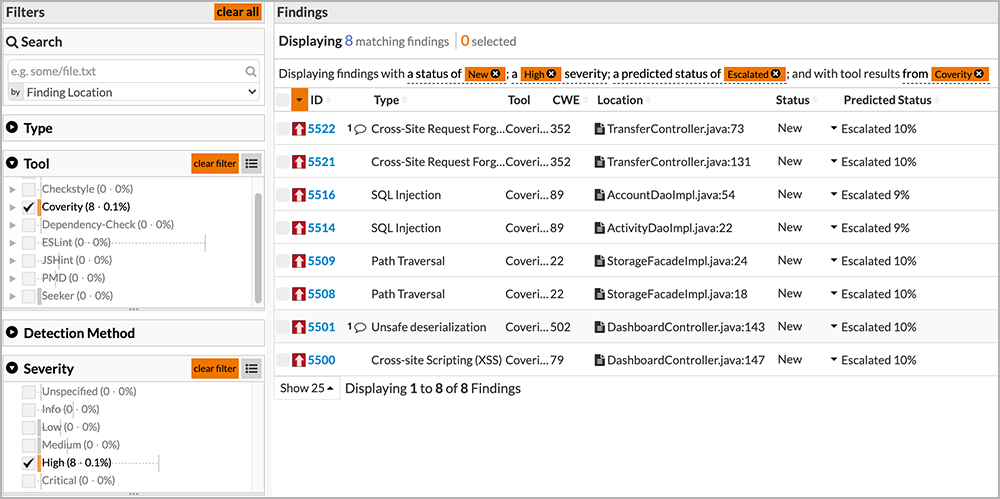Open the orange bulk-select dropdown arrow
Image resolution: width=1000 pixels, height=499 pixels.
[300, 100]
